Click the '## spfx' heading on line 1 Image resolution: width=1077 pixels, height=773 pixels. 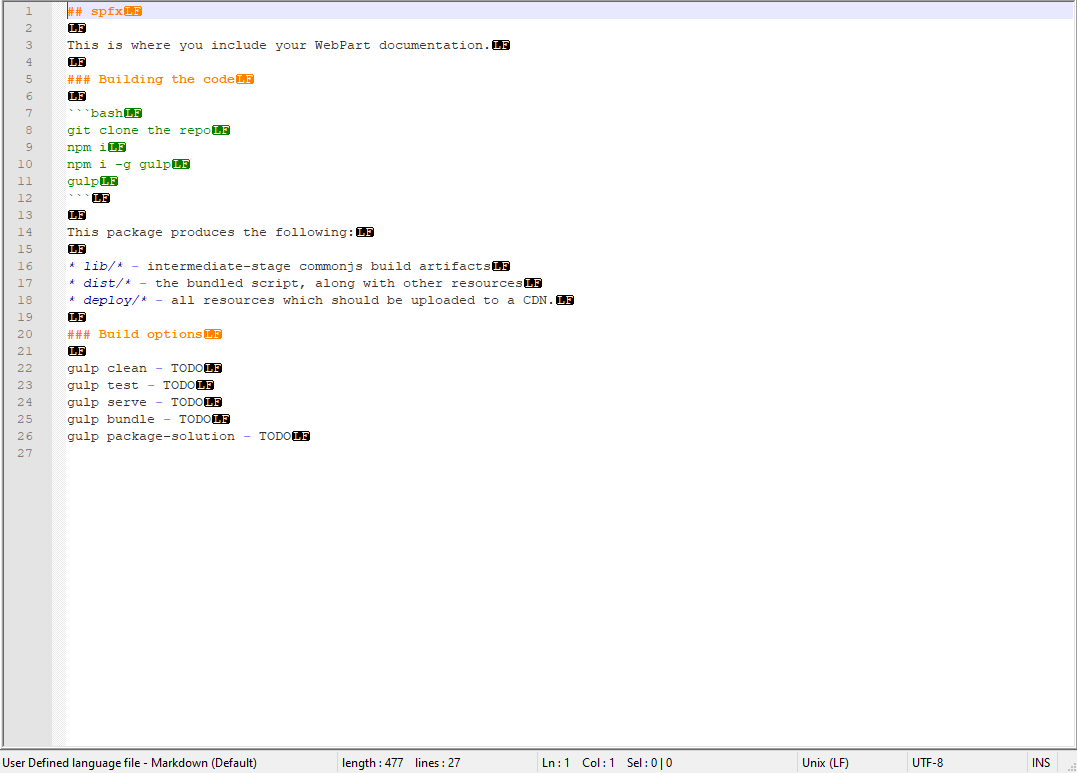pyautogui.click(x=95, y=11)
